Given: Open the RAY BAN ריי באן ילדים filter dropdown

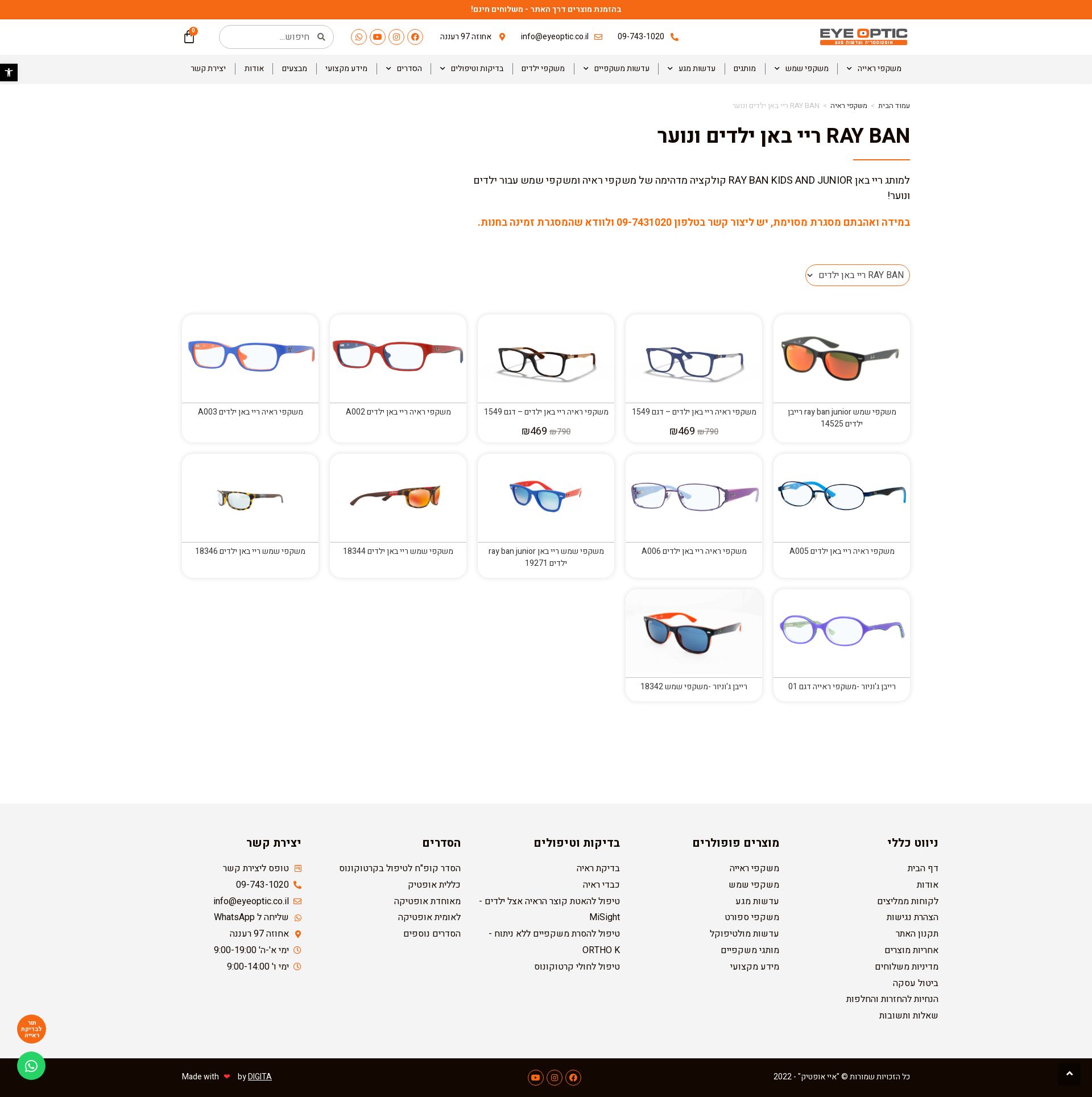Looking at the screenshot, I should coord(858,275).
